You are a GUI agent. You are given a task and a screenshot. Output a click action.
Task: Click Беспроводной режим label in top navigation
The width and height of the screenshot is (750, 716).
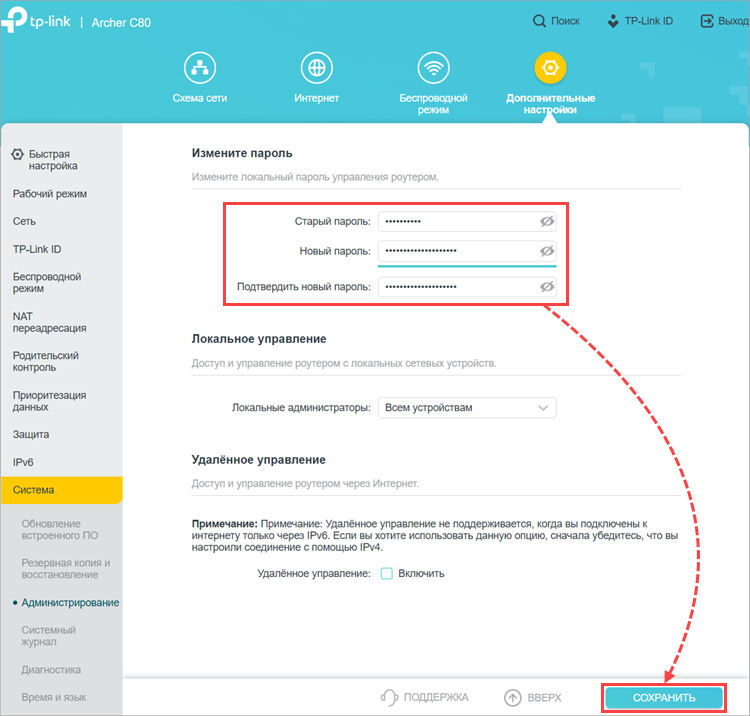click(x=433, y=104)
